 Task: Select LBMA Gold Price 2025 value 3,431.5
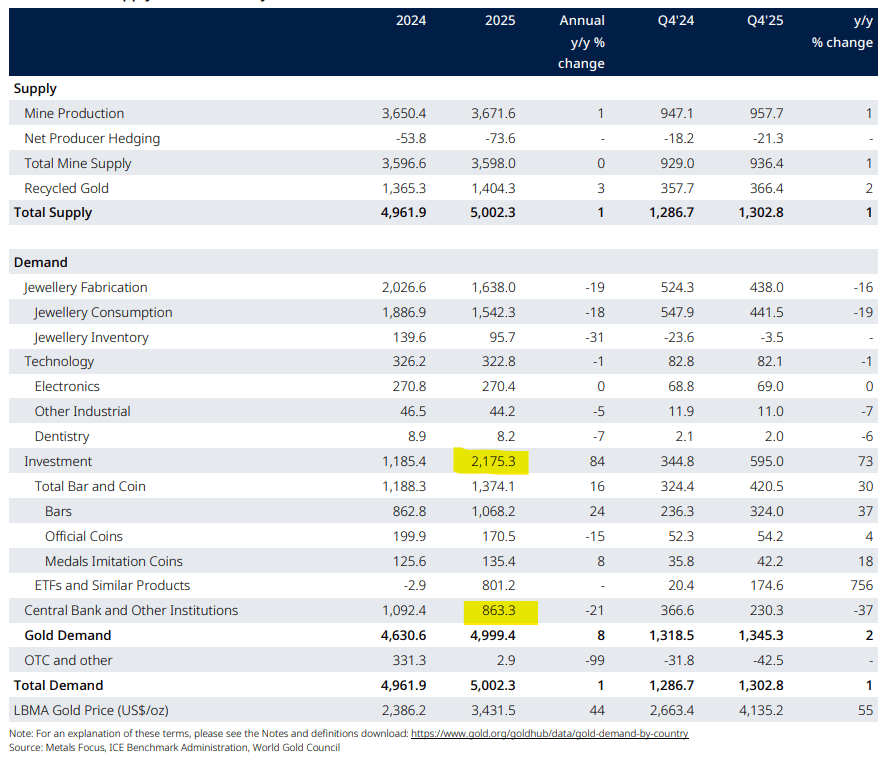493,710
